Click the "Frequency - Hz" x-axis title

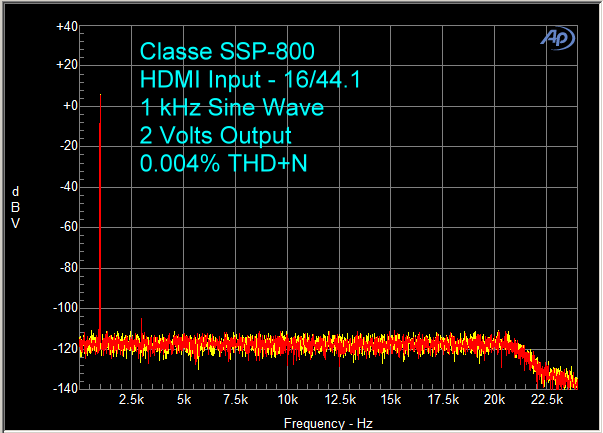click(327, 422)
